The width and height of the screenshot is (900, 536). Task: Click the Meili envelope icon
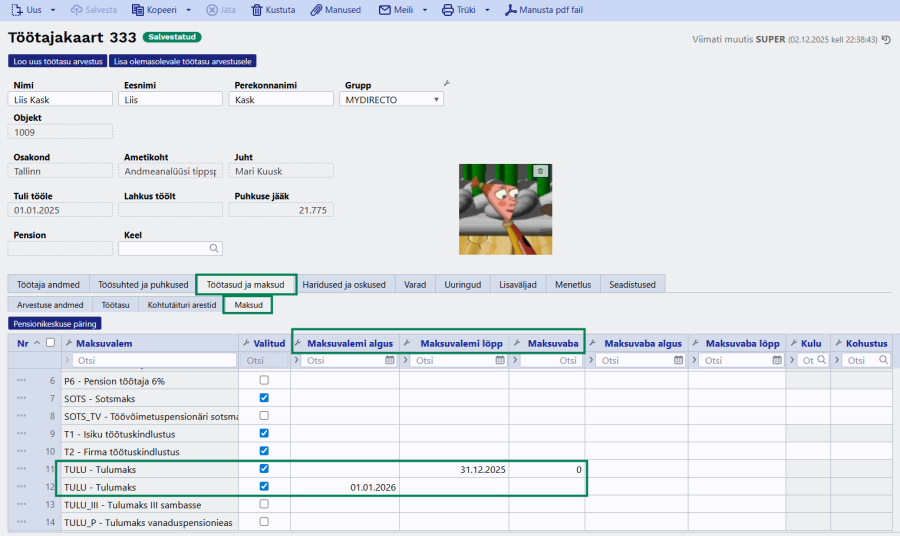[385, 10]
